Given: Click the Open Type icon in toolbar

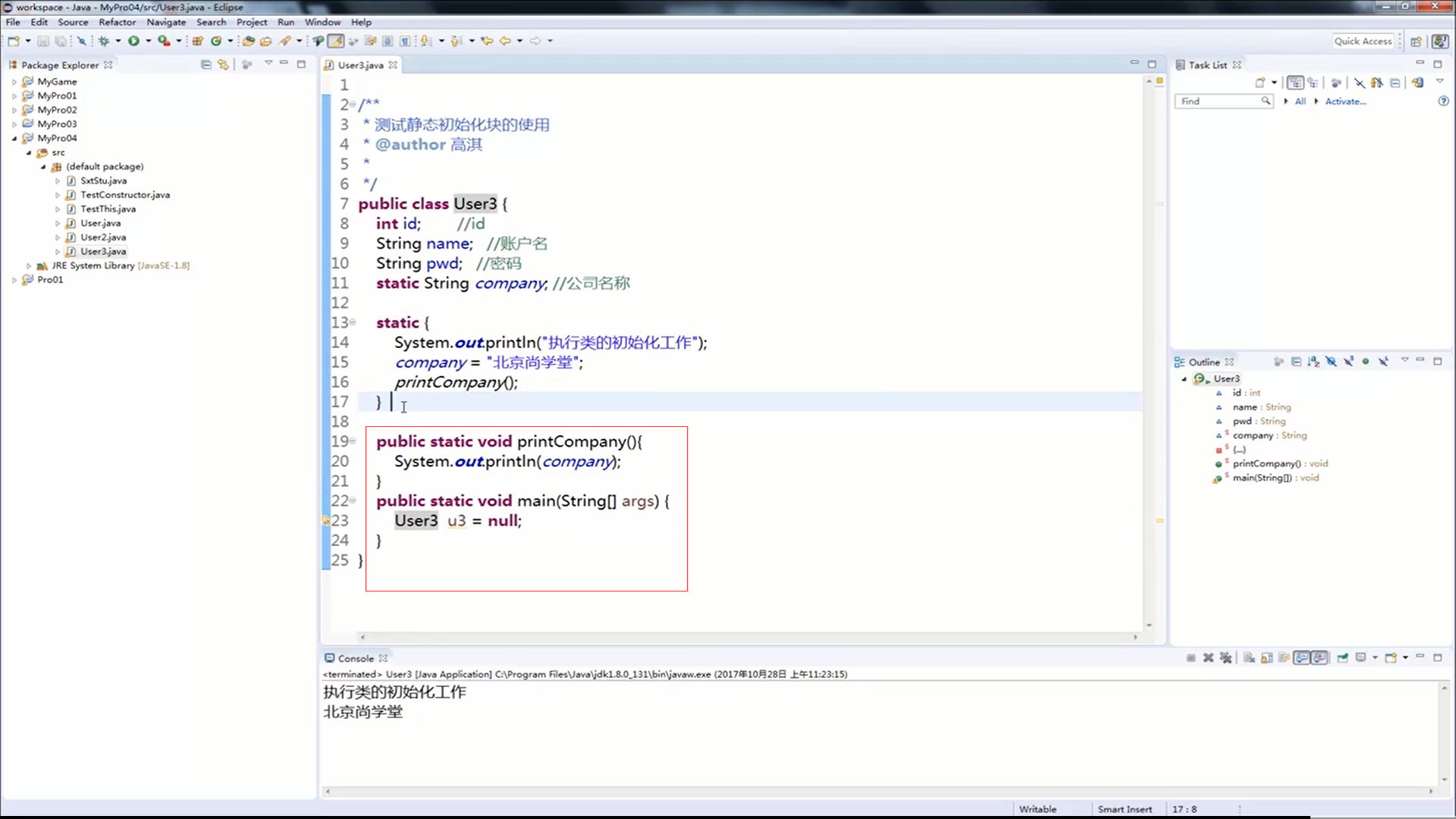Looking at the screenshot, I should click(248, 41).
